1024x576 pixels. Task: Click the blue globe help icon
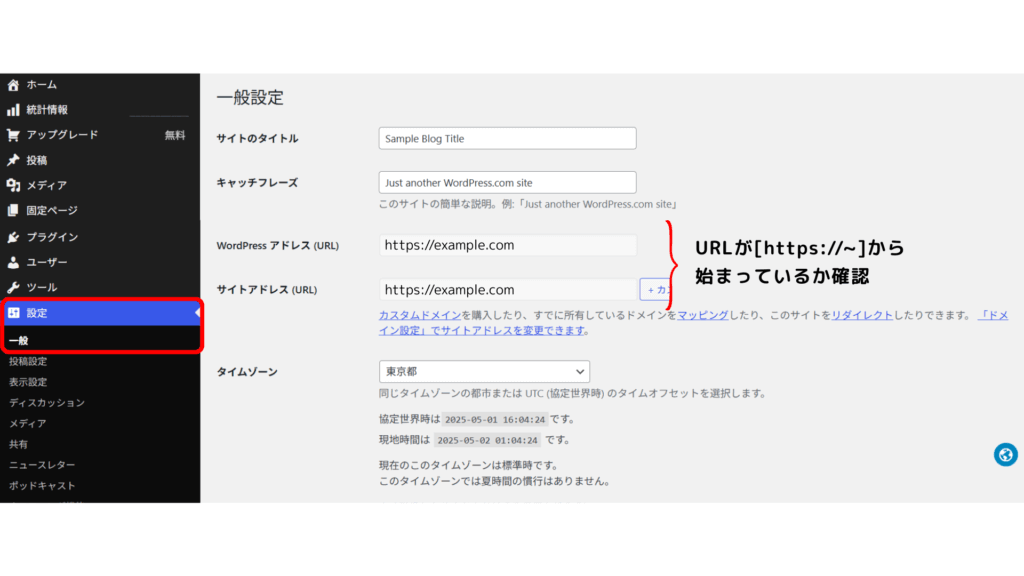tap(1006, 455)
